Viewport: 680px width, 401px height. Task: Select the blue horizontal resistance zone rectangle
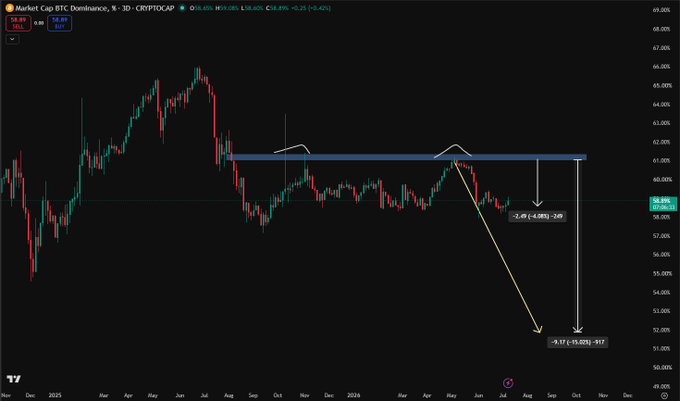pyautogui.click(x=406, y=157)
